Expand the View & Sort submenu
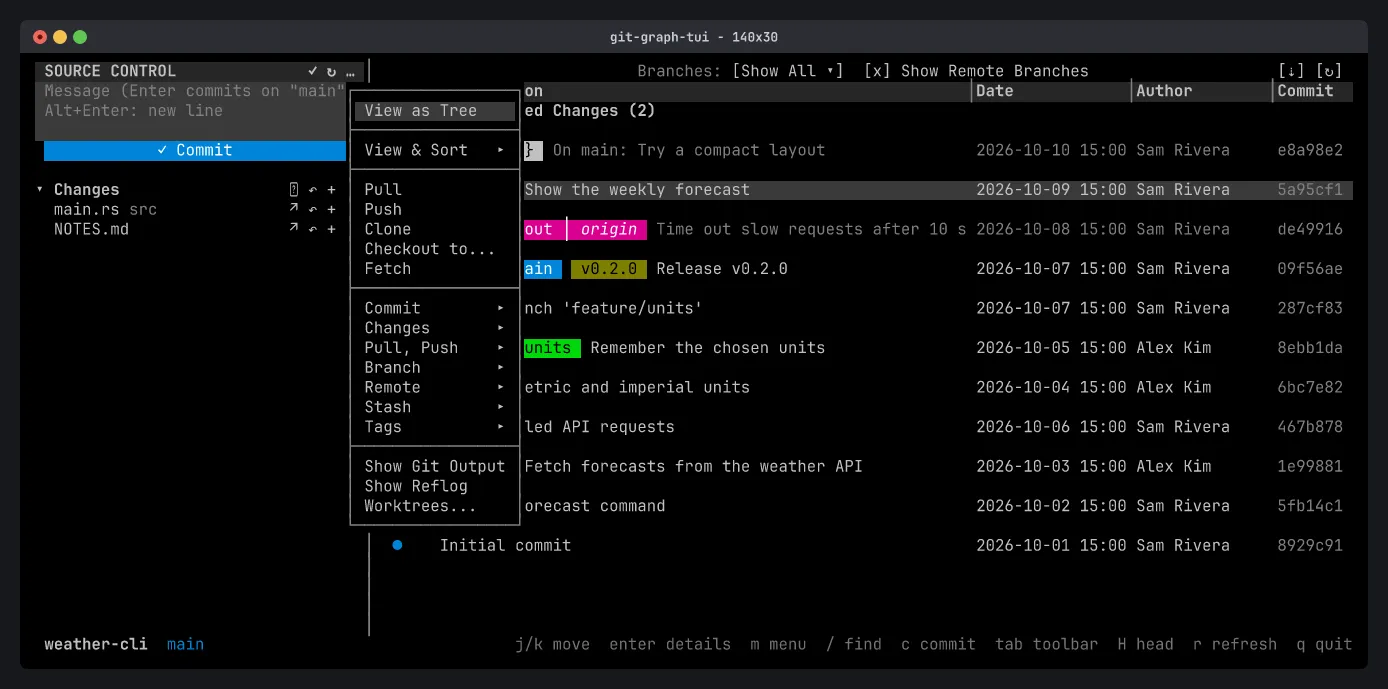Viewport: 1388px width, 689px height. pyautogui.click(x=435, y=150)
